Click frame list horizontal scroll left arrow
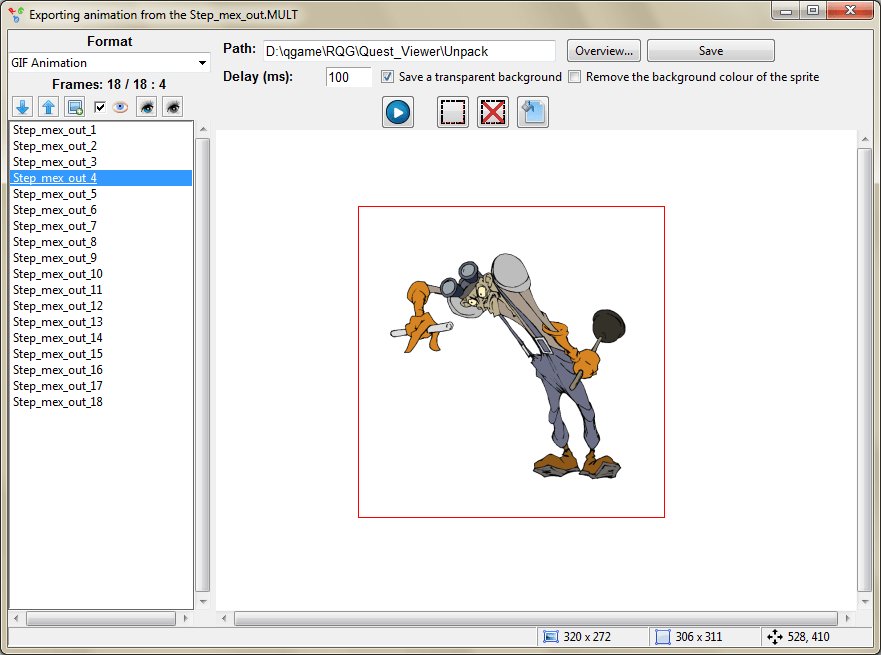This screenshot has height=655, width=881. [16, 618]
